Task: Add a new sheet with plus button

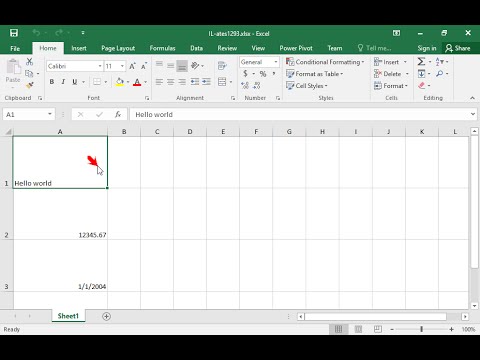Action: click(x=106, y=316)
